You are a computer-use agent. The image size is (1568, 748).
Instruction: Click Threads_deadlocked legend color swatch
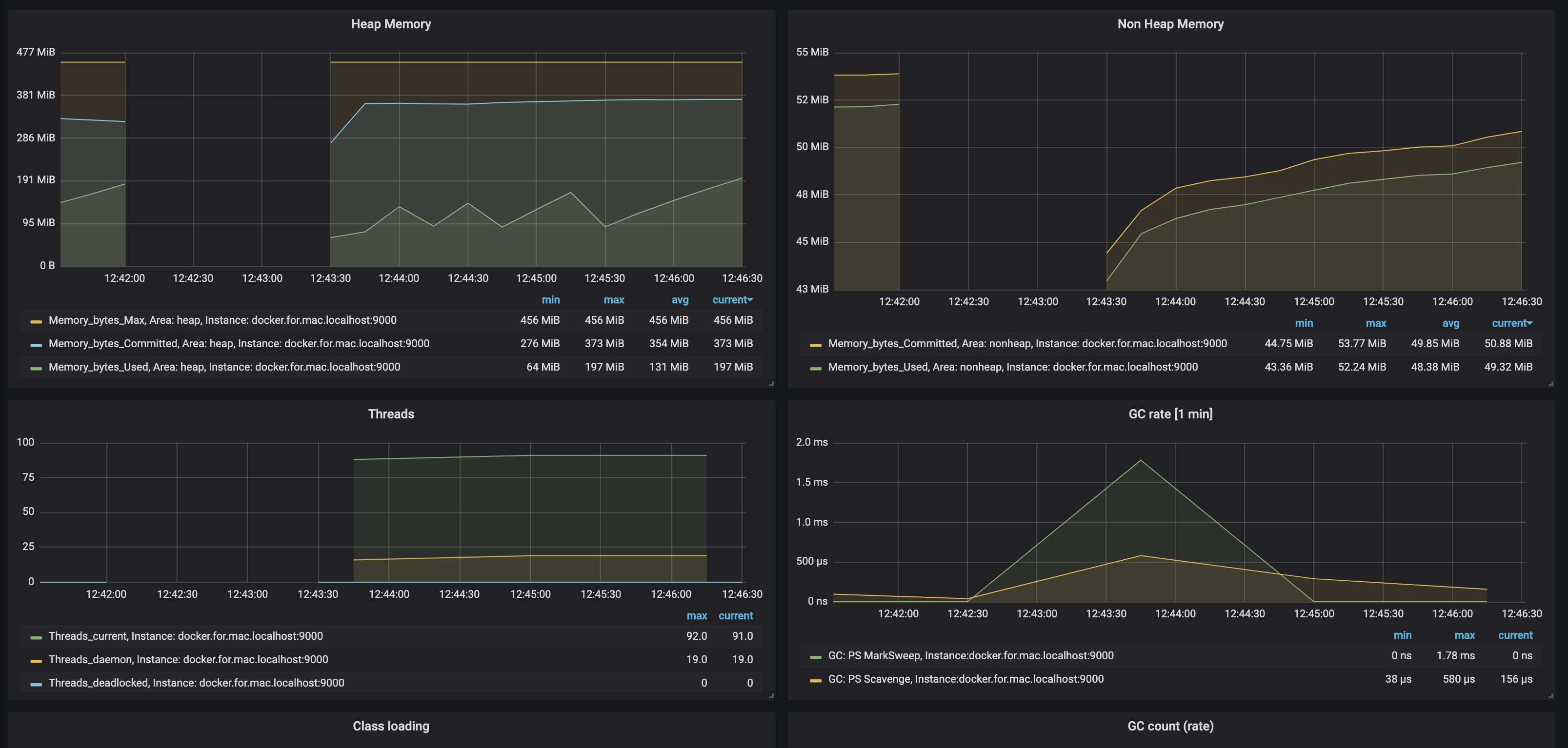36,684
